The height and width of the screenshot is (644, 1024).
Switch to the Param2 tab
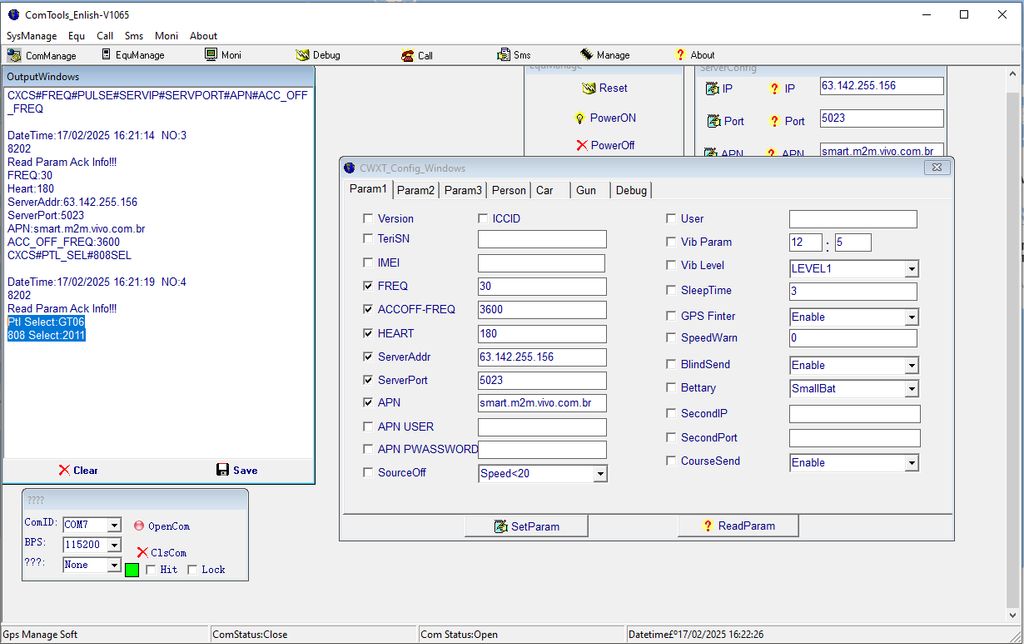coord(415,190)
